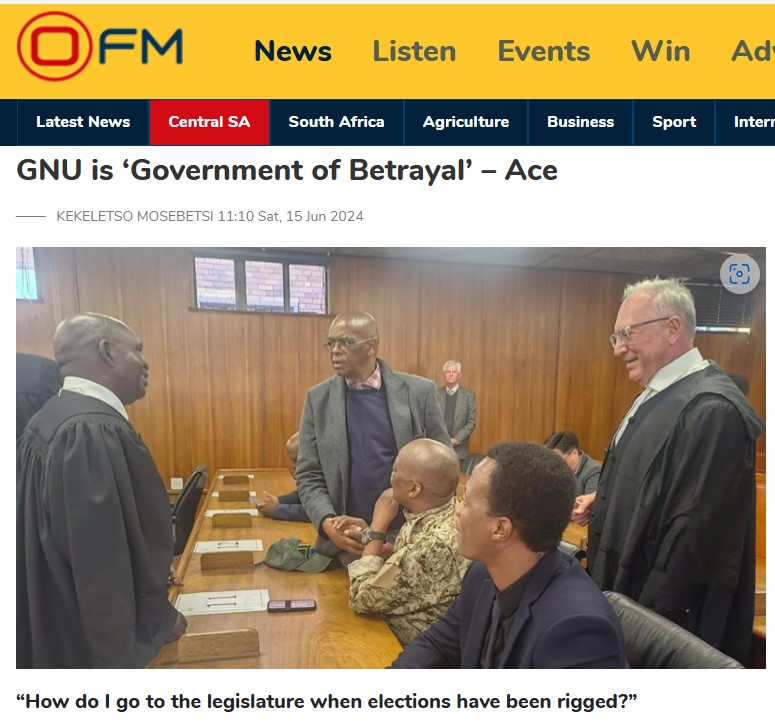Click the article's courtroom photo
Image resolution: width=775 pixels, height=721 pixels.
tap(391, 458)
